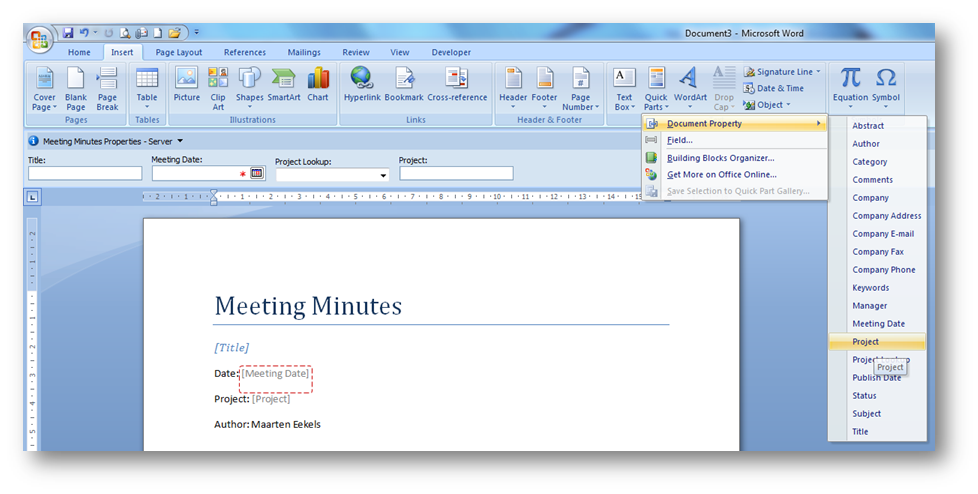Viewport: 978px width, 494px height.
Task: Insert a Chart
Action: tap(317, 84)
